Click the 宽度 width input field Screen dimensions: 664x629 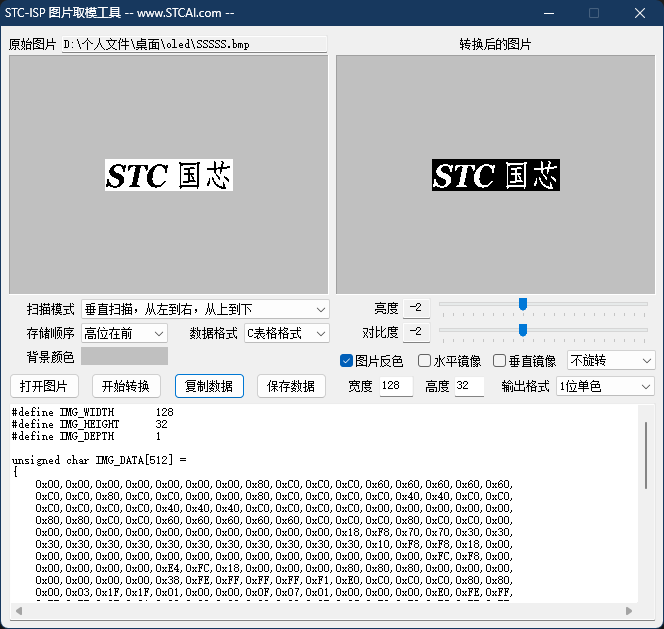(396, 386)
